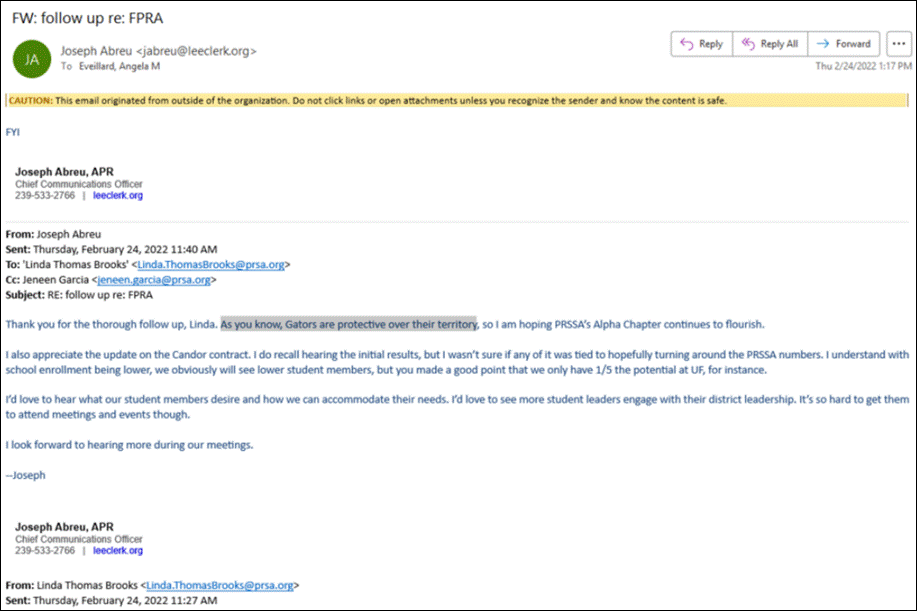
Task: Click the Reply arrow button
Action: (x=700, y=44)
